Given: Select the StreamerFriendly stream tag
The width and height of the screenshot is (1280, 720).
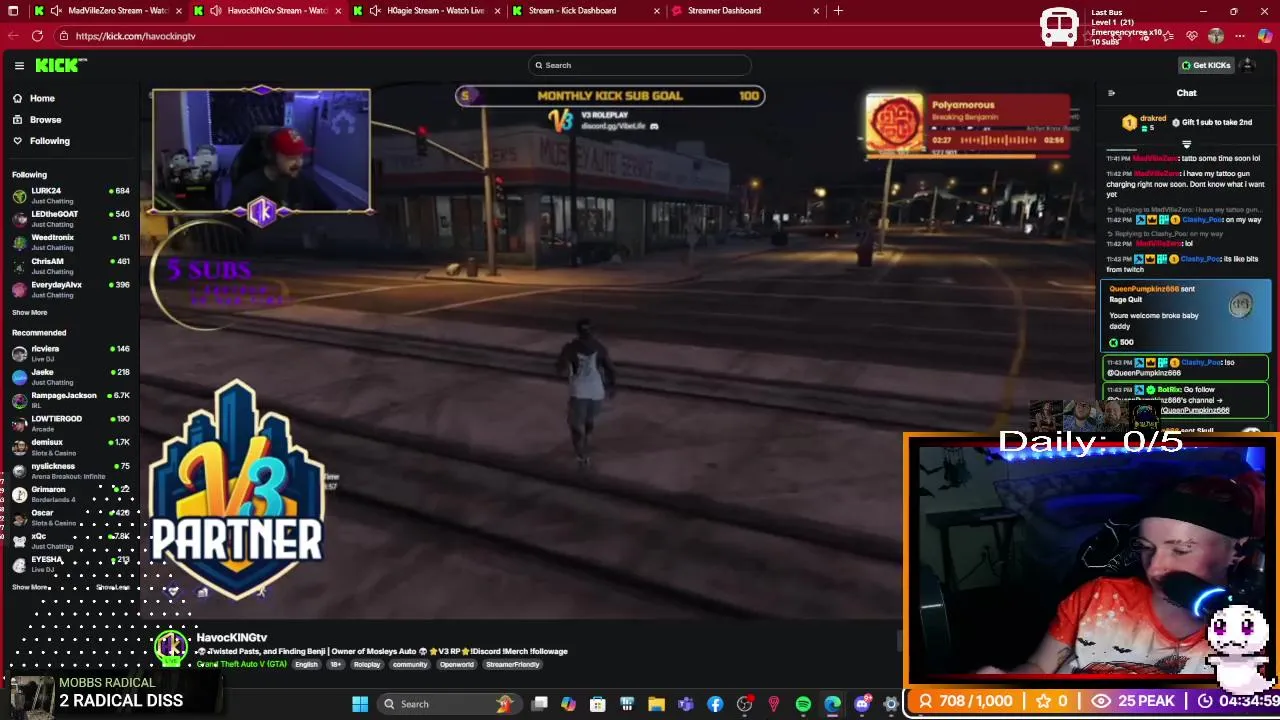Looking at the screenshot, I should (x=513, y=664).
